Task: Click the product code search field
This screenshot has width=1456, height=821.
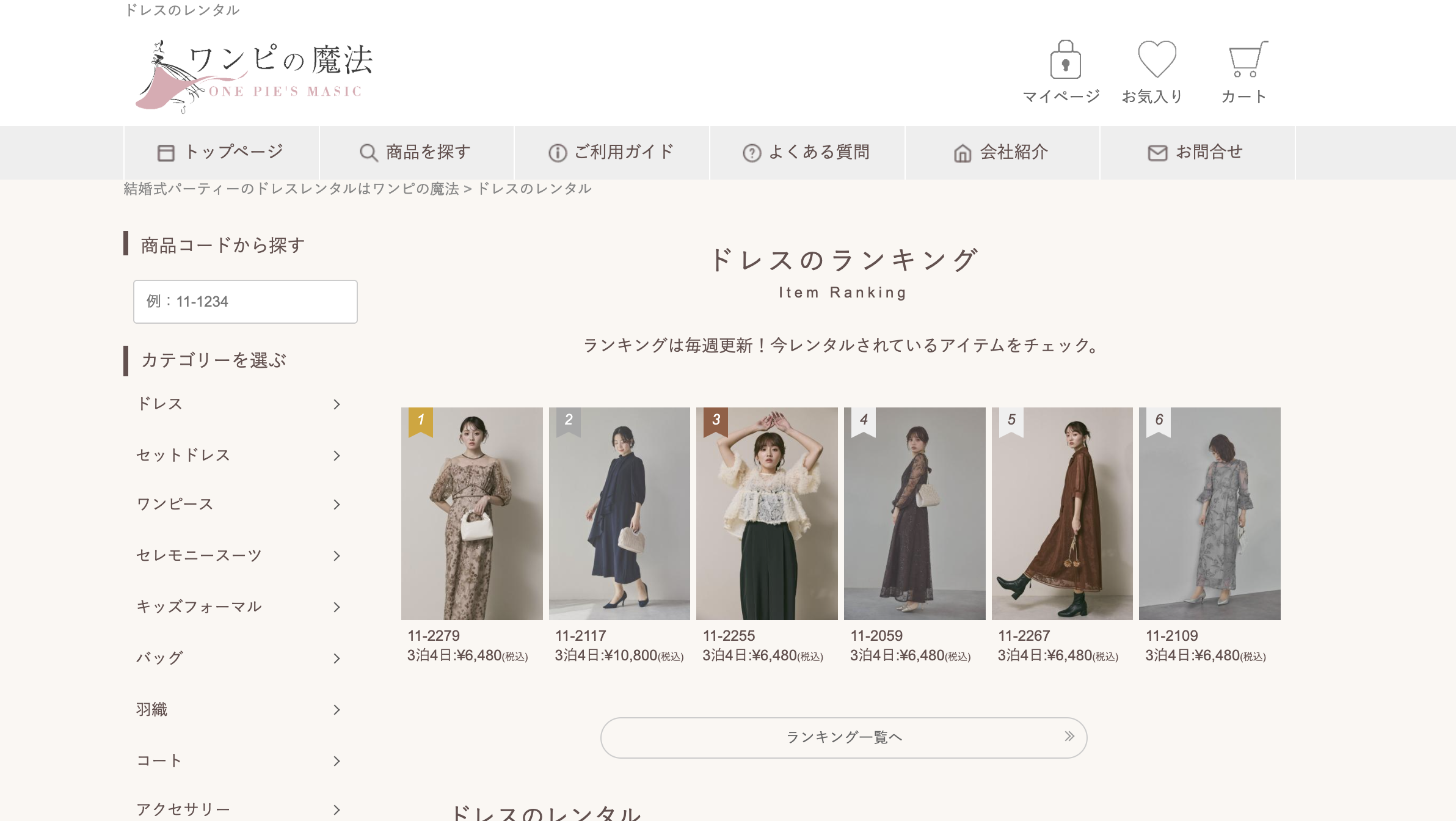Action: pos(245,302)
